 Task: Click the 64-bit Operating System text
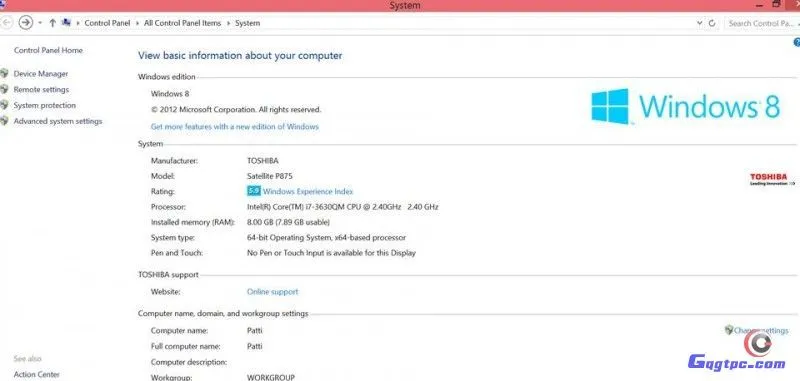(327, 237)
